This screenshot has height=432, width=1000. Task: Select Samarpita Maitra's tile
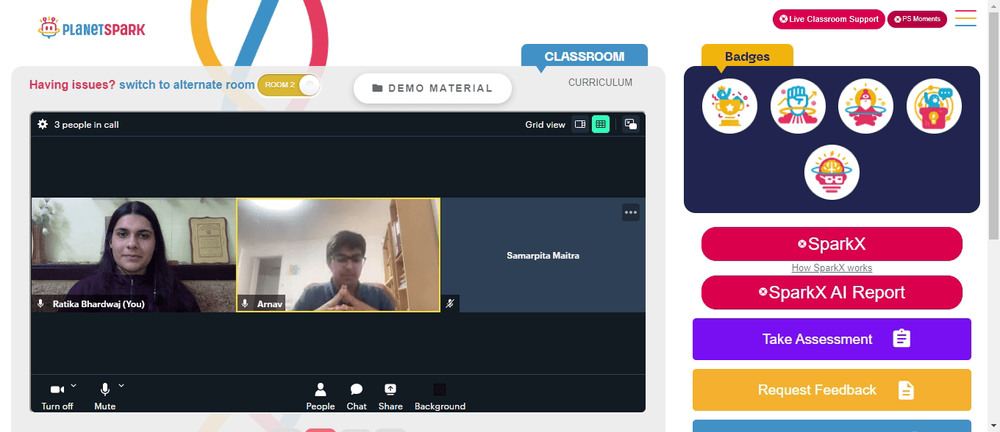[543, 255]
